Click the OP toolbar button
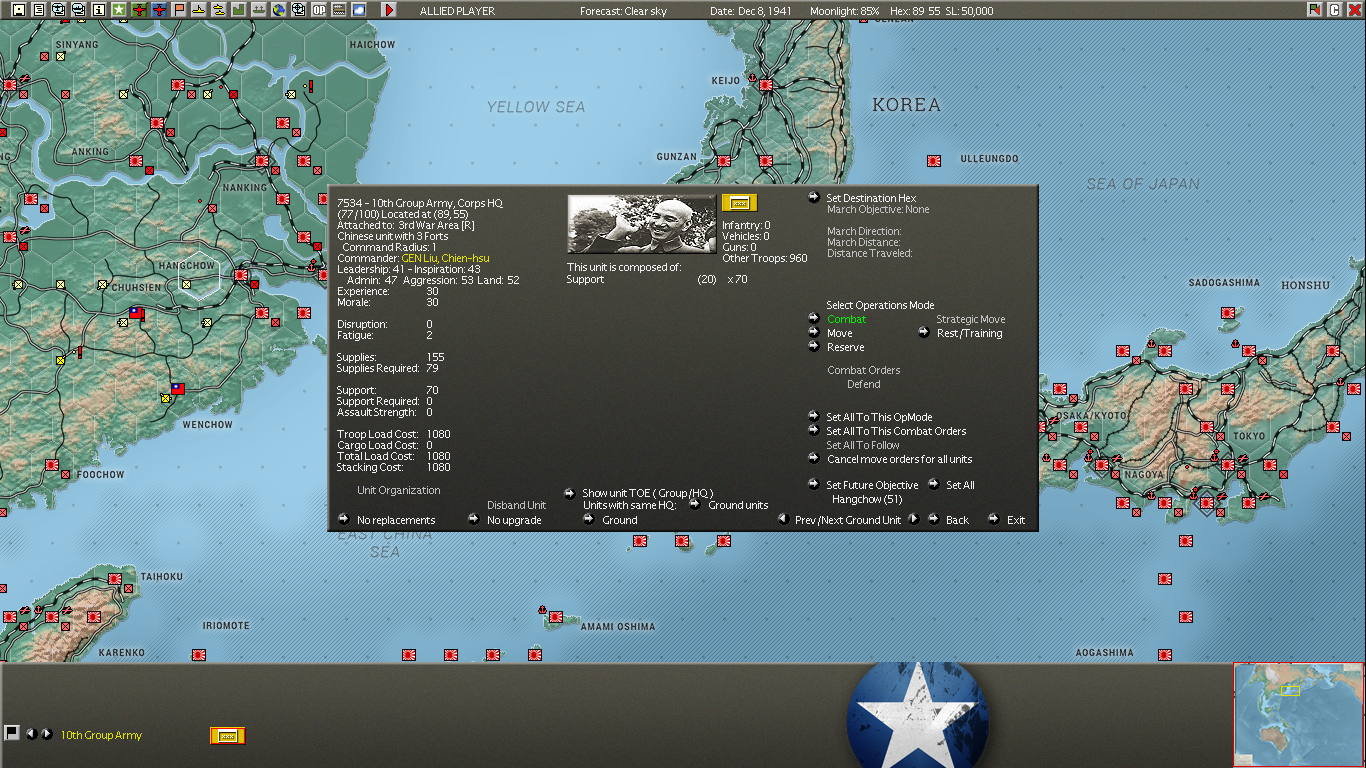The width and height of the screenshot is (1366, 768). point(318,10)
